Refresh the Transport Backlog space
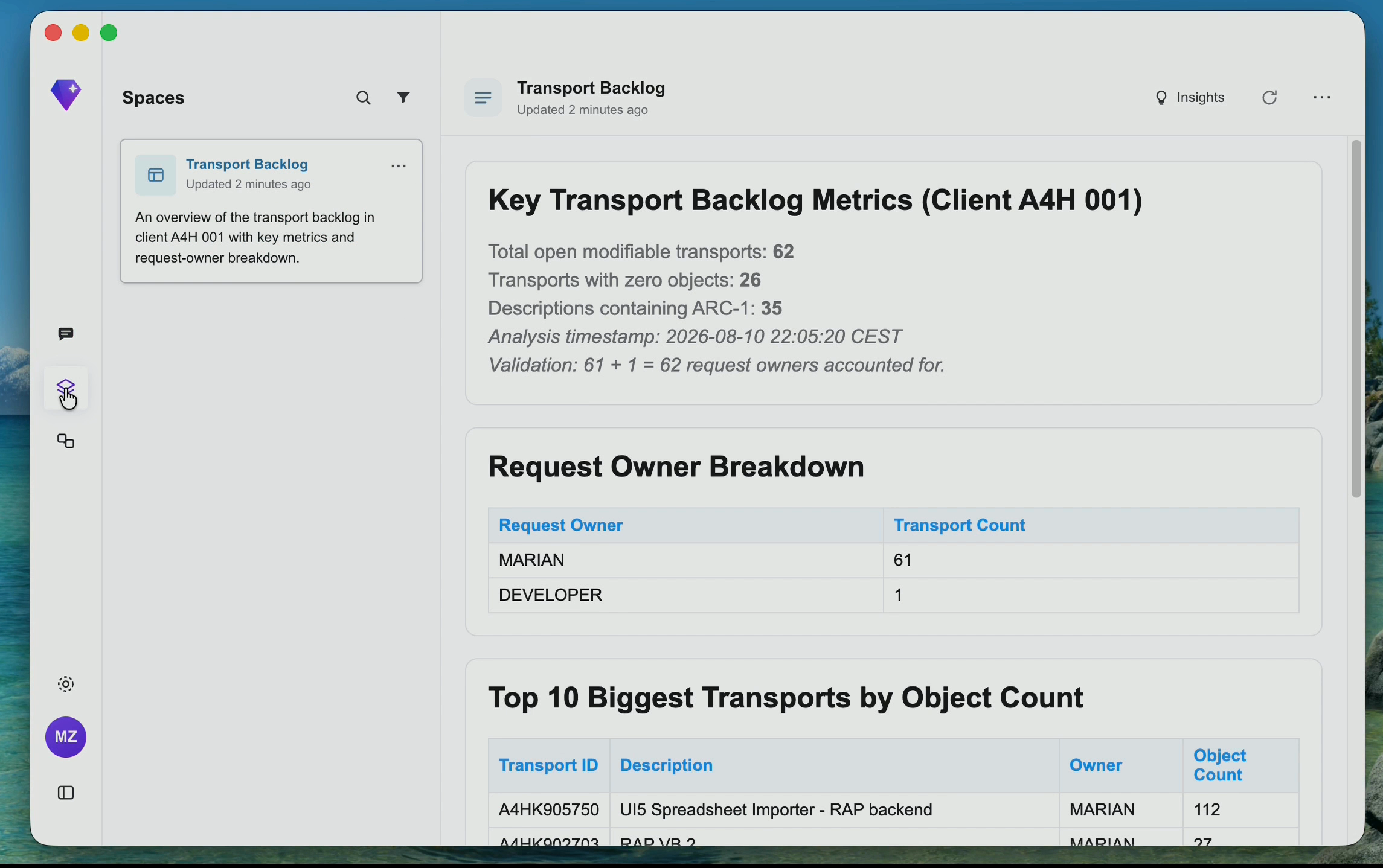1383x868 pixels. (x=1270, y=98)
